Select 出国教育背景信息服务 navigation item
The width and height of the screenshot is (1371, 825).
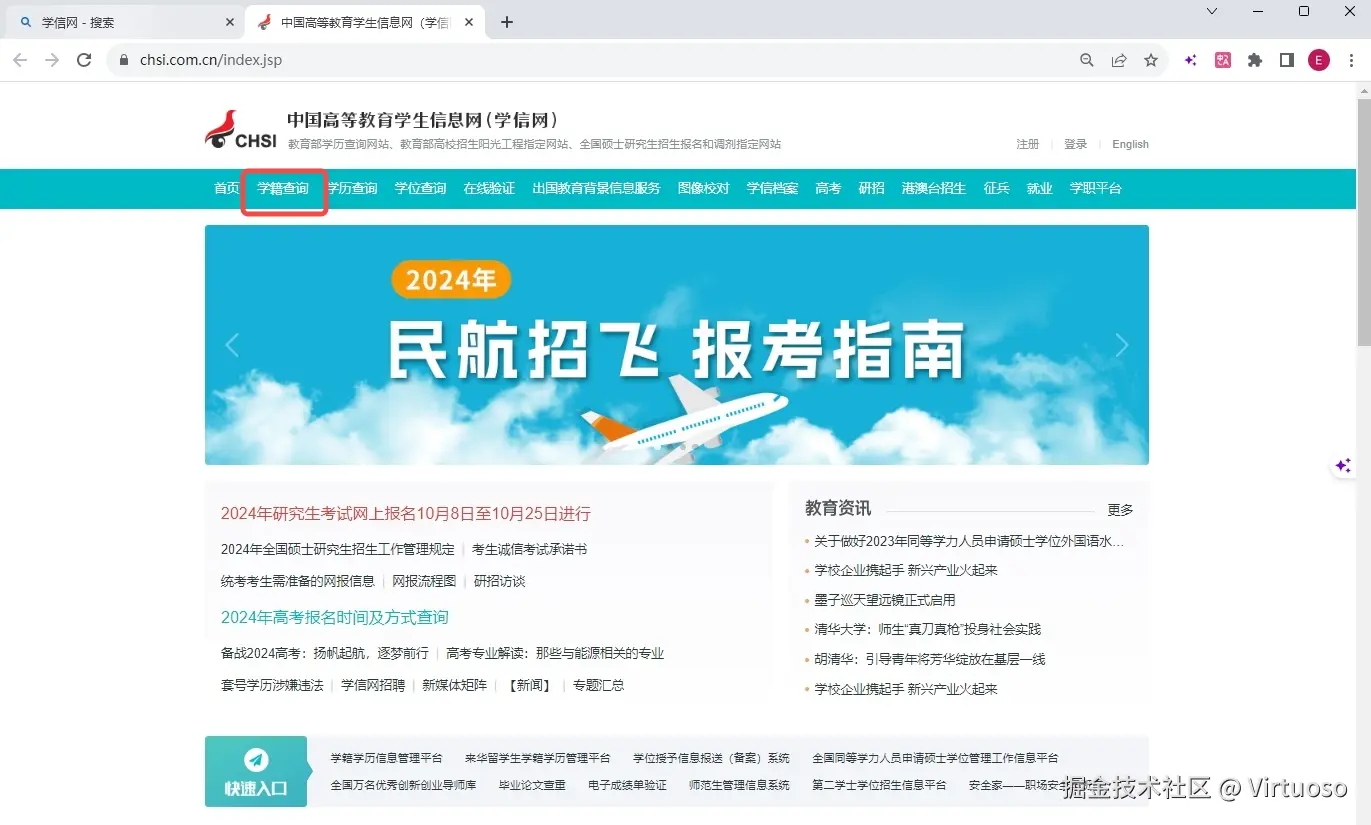point(596,188)
